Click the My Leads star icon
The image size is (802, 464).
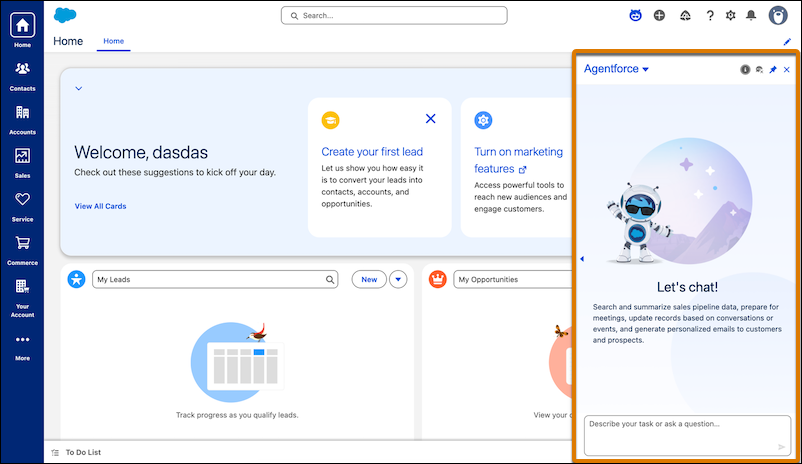(x=77, y=279)
